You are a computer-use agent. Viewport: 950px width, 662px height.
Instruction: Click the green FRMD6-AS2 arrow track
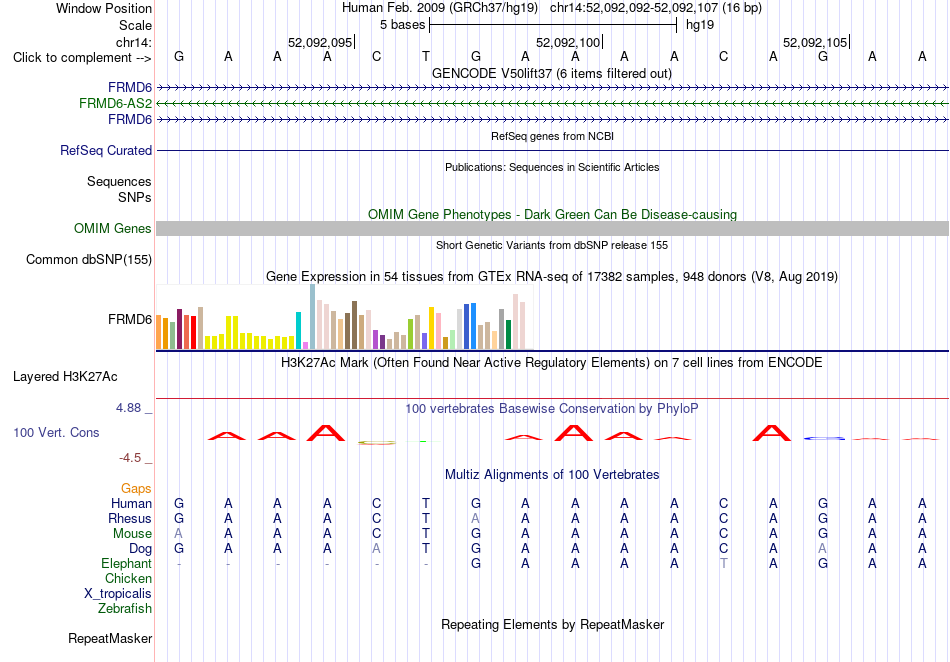pos(552,104)
